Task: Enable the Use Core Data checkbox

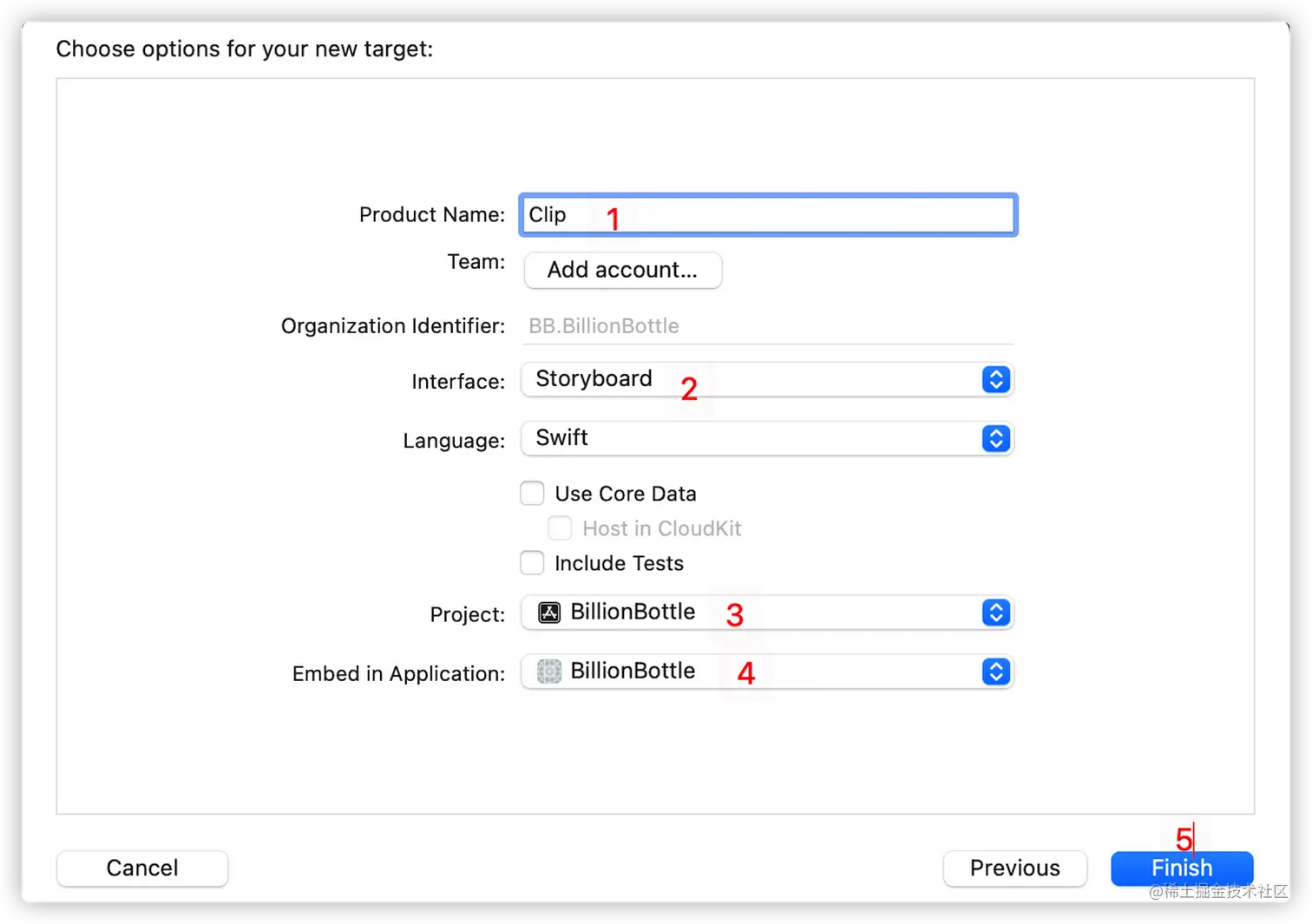Action: tap(532, 493)
